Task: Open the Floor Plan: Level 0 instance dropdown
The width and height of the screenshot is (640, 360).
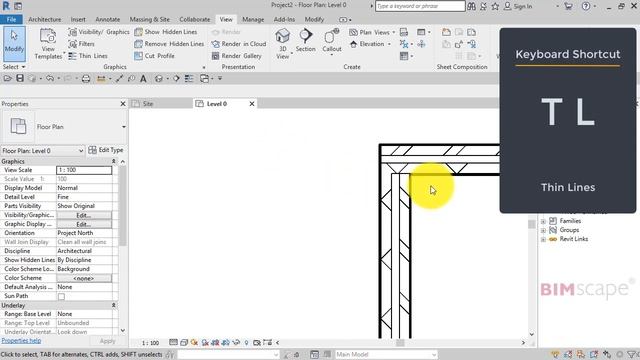Action: [42, 151]
